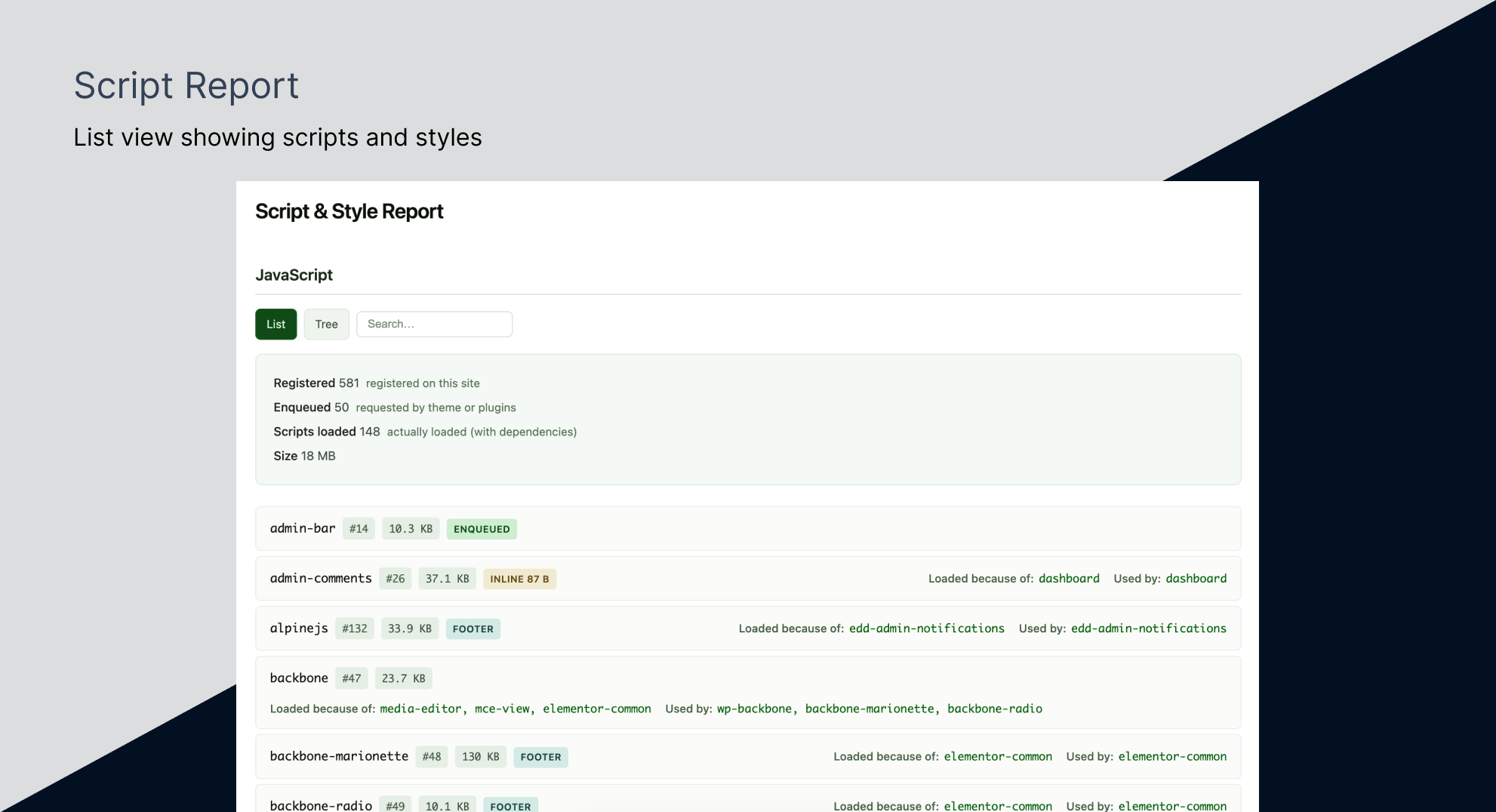The image size is (1496, 812).
Task: Click the ENQUEUED badge on admin-bar
Action: pyautogui.click(x=482, y=529)
